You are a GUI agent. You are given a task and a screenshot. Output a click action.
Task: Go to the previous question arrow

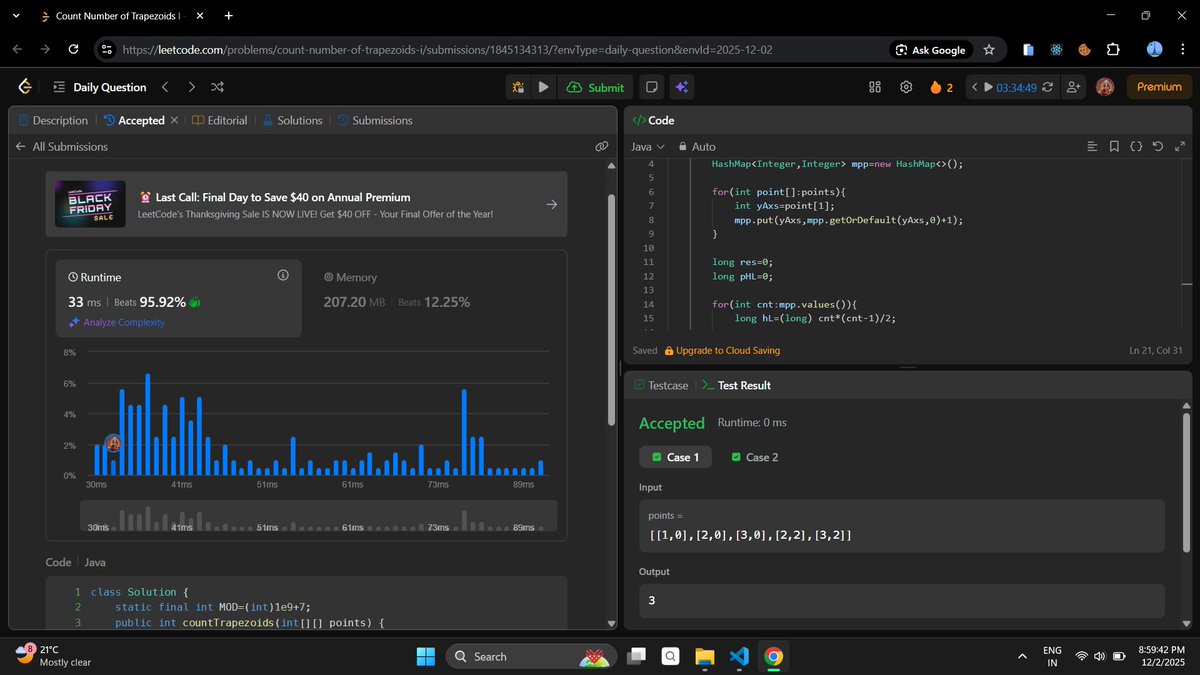(165, 87)
